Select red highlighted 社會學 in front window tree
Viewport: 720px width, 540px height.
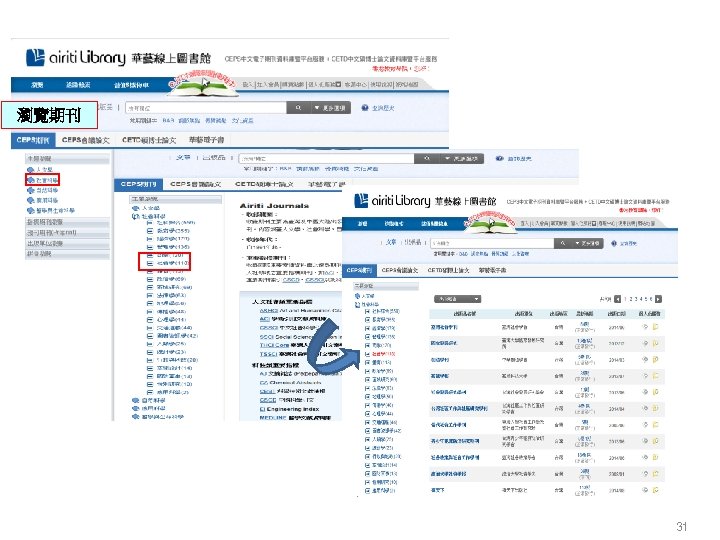tap(383, 354)
